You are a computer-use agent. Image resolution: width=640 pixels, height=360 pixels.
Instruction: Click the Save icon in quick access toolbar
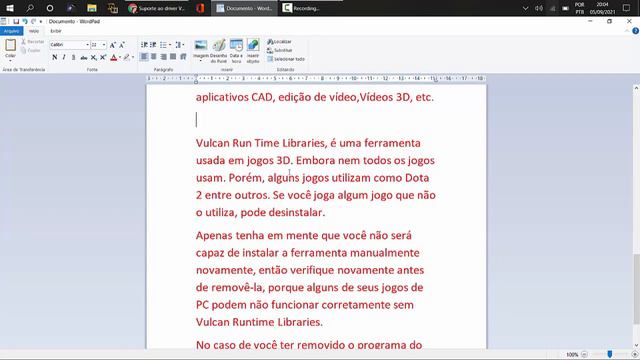[x=16, y=21]
